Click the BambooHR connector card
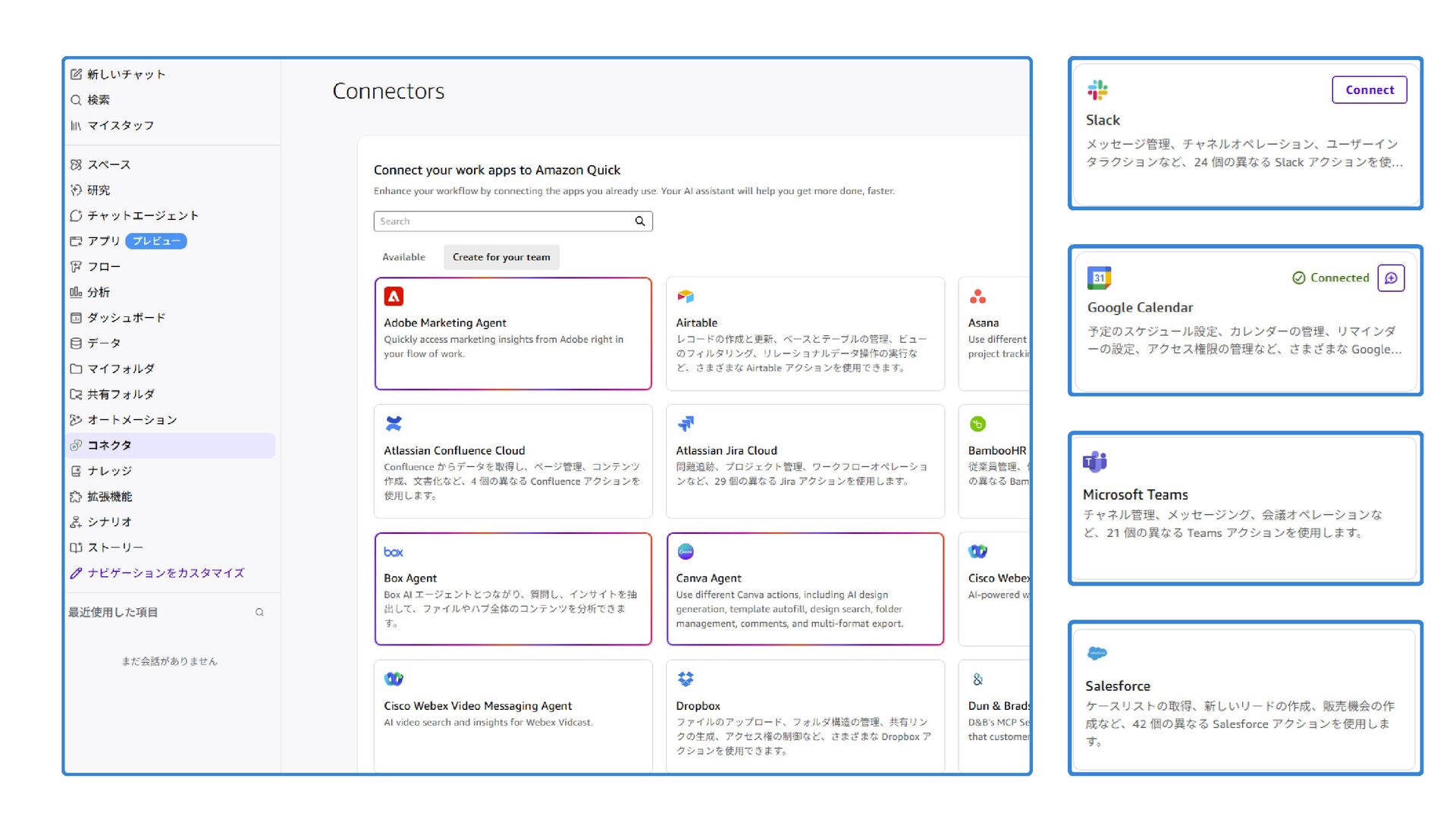Image resolution: width=1456 pixels, height=819 pixels. [x=994, y=462]
